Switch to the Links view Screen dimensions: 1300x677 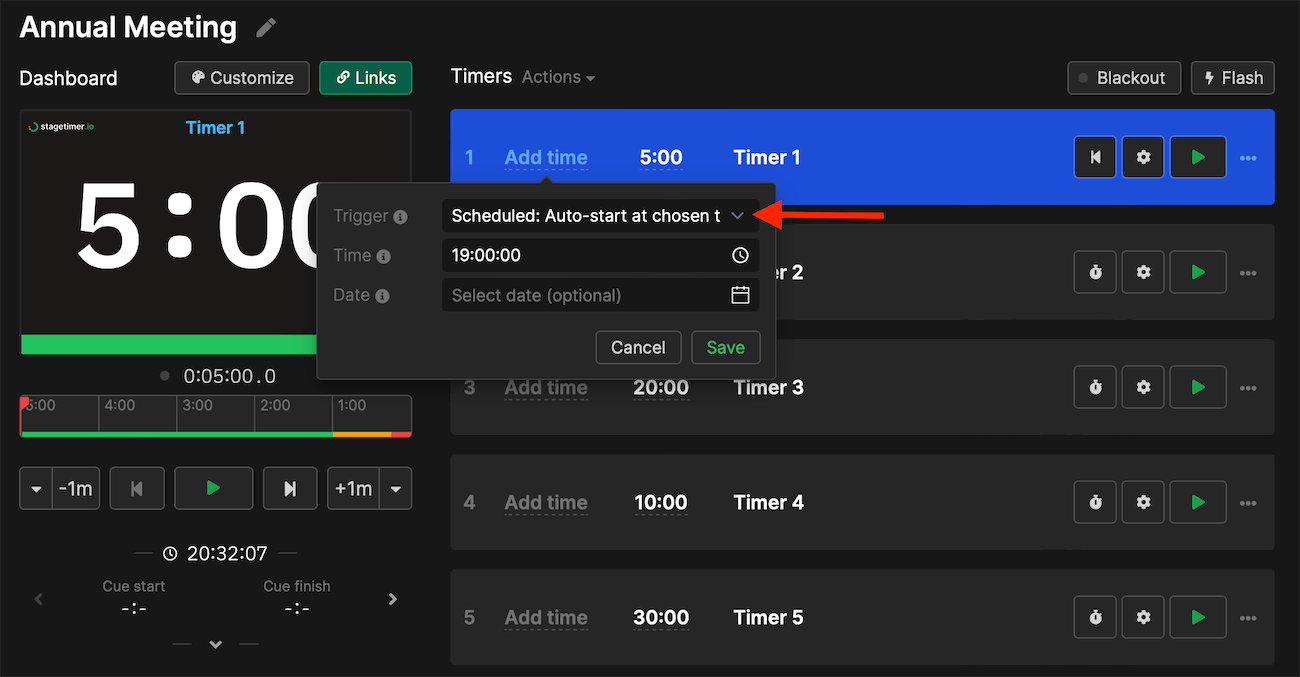click(x=365, y=77)
